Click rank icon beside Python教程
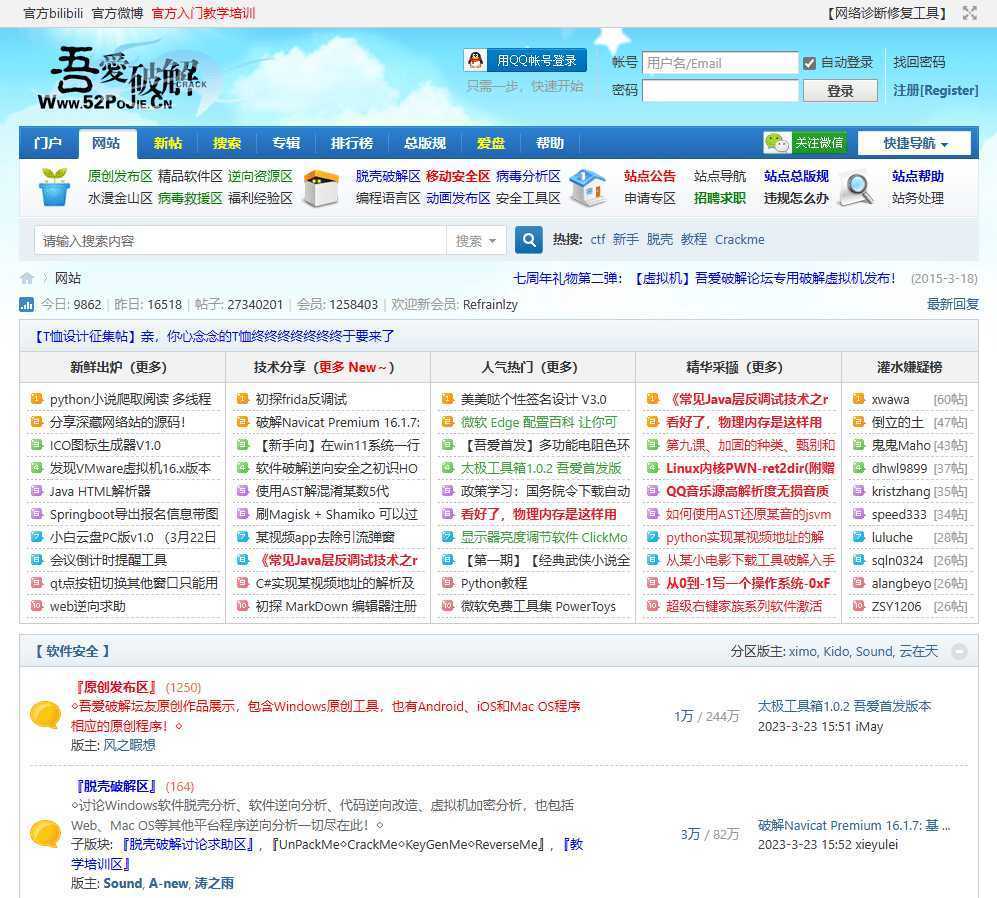This screenshot has height=898, width=997. coord(448,583)
